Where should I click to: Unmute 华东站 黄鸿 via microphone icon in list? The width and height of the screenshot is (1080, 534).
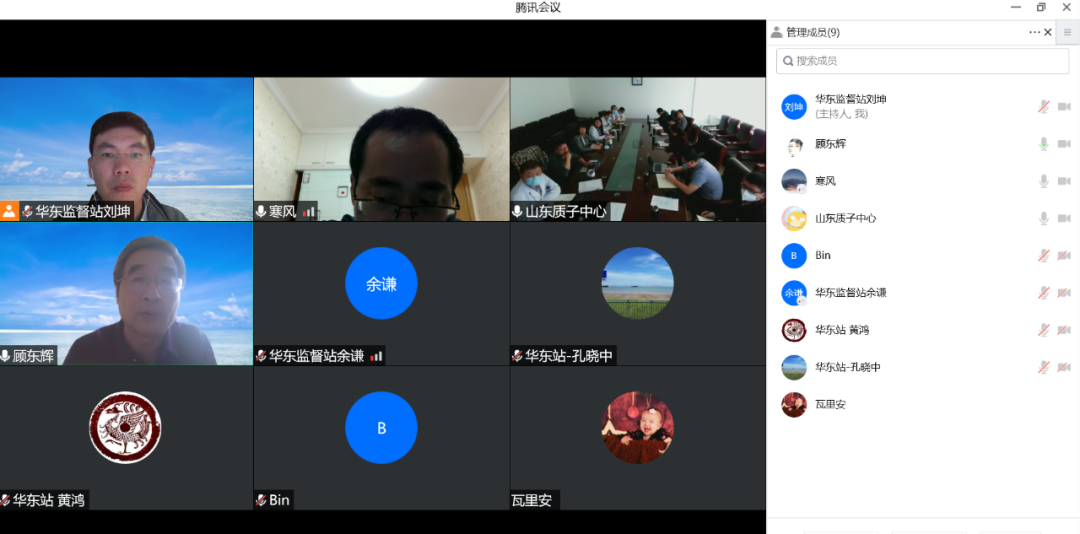click(1044, 330)
